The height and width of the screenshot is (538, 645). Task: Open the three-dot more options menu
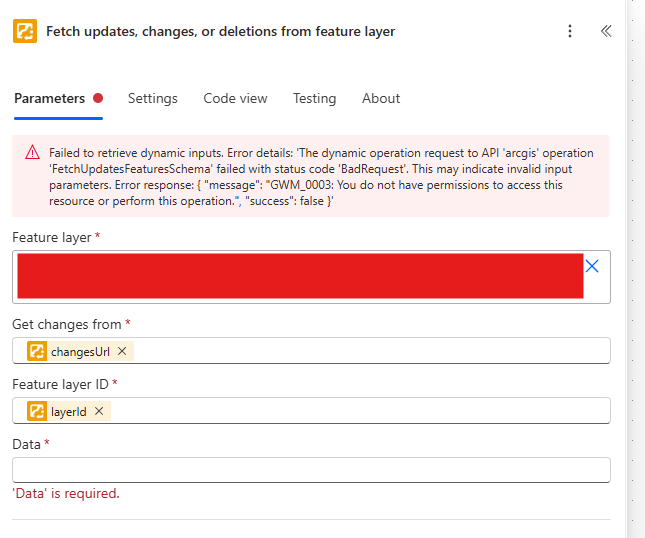click(570, 31)
